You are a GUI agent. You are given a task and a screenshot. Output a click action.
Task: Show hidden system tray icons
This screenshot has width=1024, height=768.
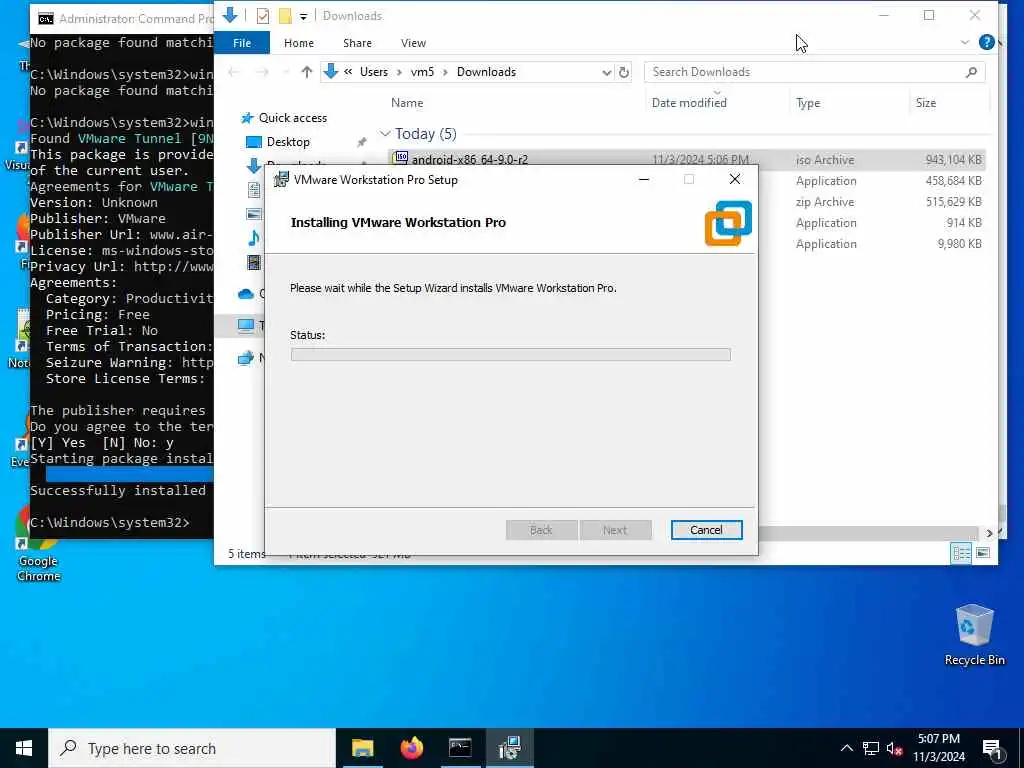(x=846, y=748)
